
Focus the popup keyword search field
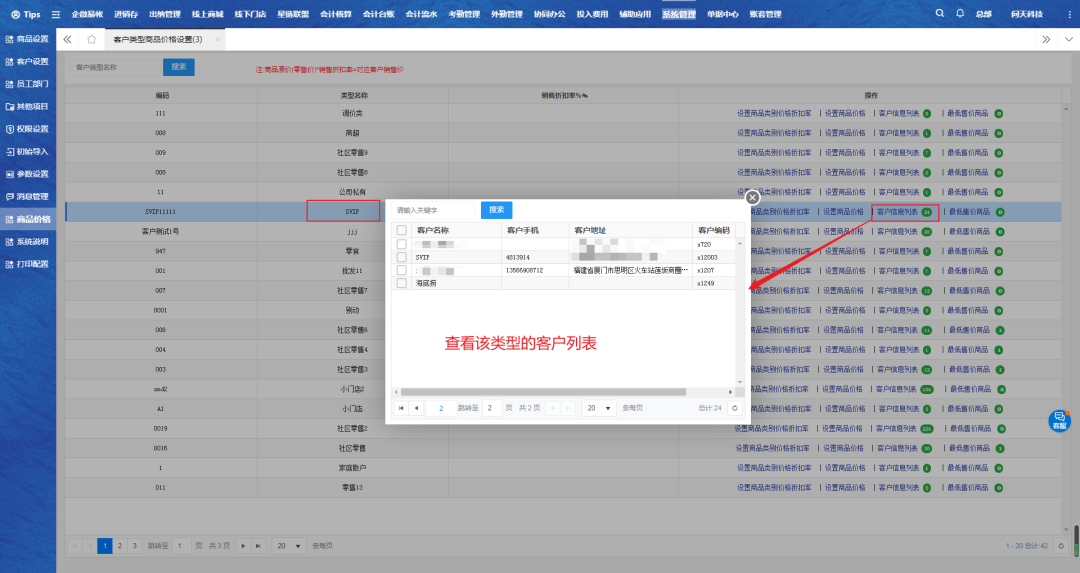click(432, 210)
